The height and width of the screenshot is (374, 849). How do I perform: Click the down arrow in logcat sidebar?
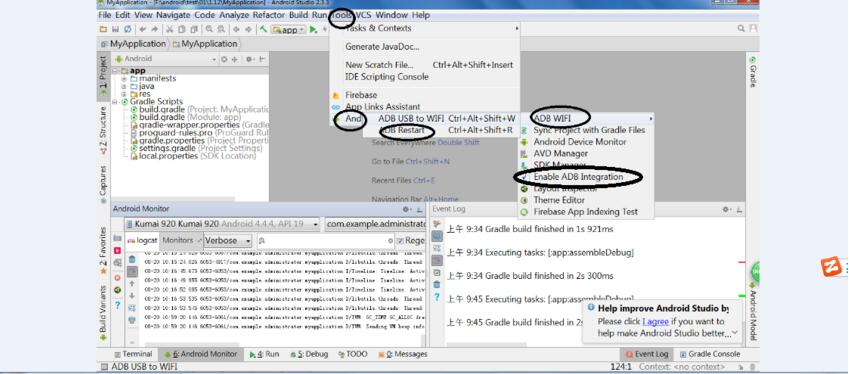coord(132,296)
